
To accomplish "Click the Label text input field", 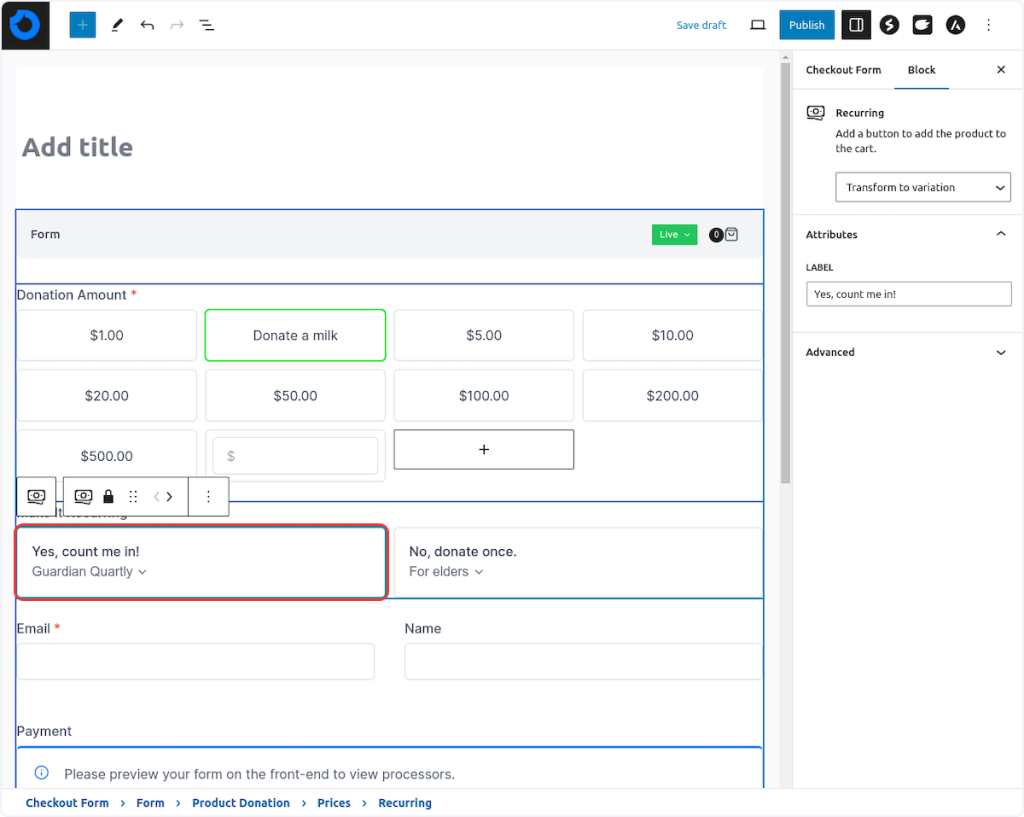I will point(908,294).
